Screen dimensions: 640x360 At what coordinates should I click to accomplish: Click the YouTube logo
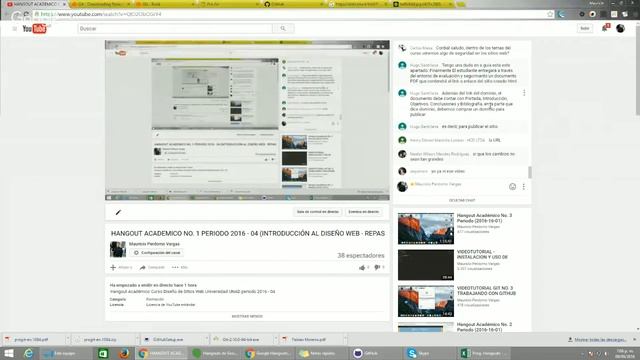(x=35, y=29)
